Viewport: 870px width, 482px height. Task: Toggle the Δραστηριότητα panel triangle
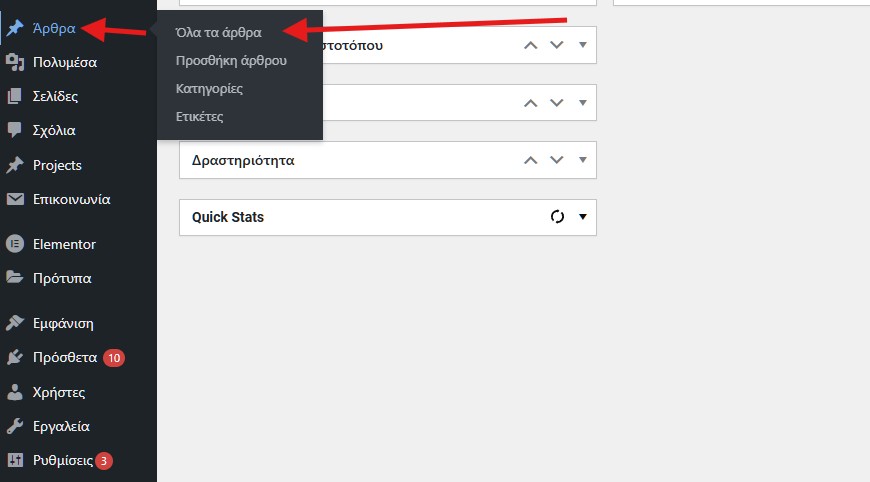point(583,160)
